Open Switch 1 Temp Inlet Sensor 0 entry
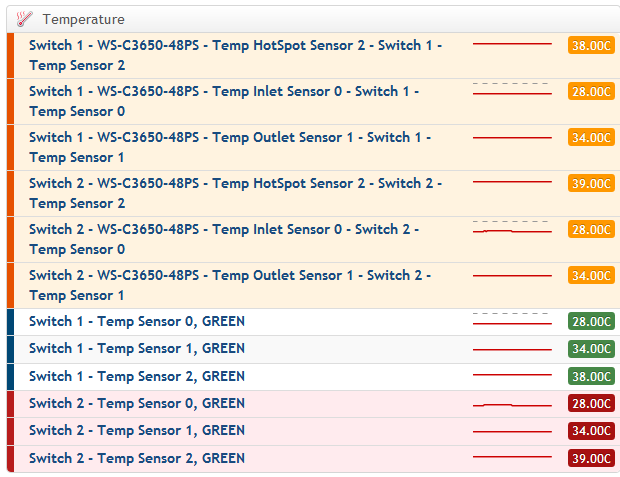 (224, 101)
